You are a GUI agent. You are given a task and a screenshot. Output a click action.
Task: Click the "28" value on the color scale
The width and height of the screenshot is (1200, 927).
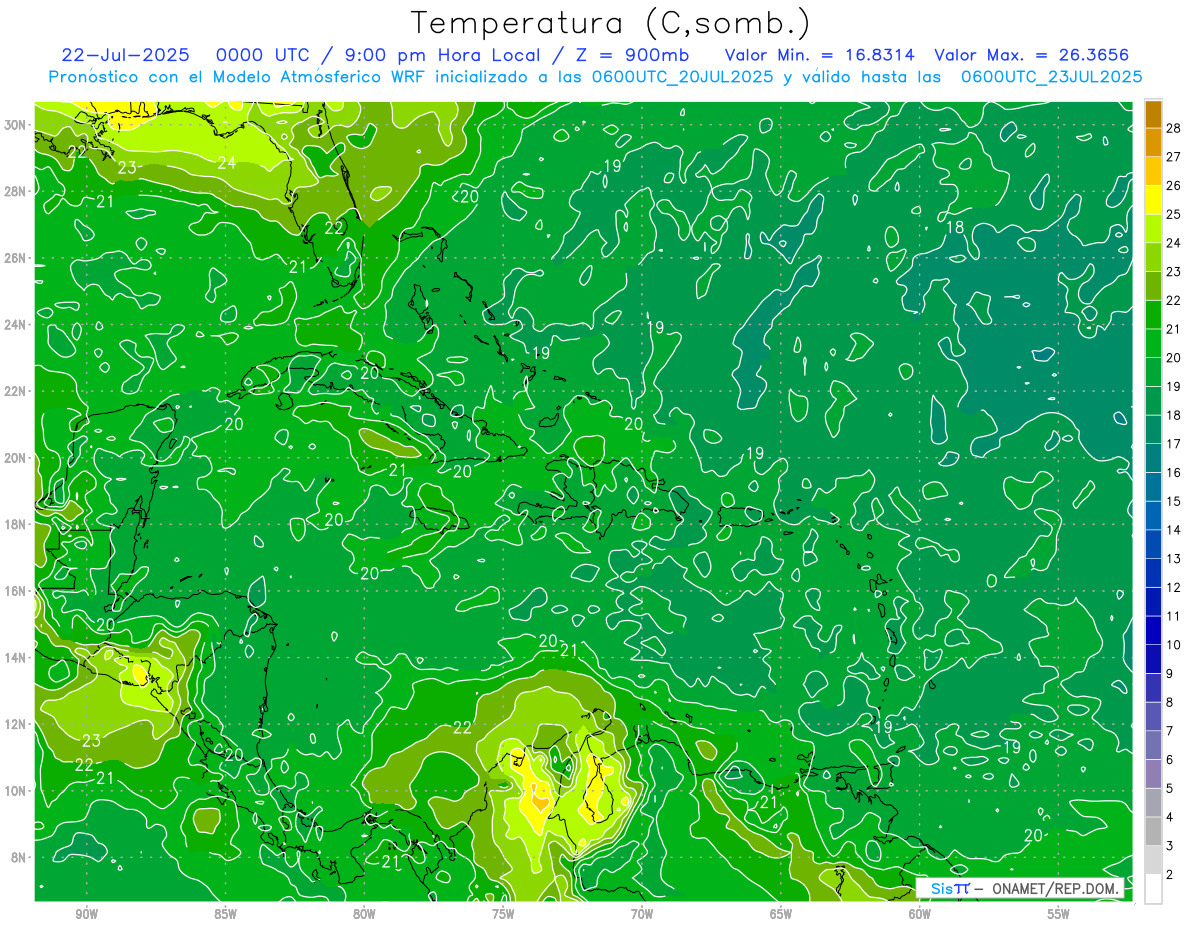(x=1174, y=127)
